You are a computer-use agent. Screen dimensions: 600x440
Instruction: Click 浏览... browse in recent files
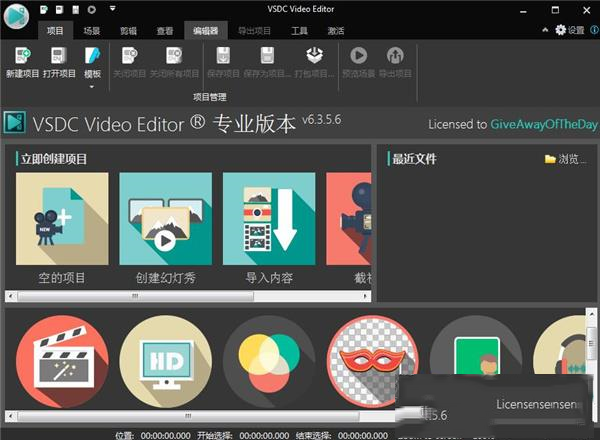566,159
